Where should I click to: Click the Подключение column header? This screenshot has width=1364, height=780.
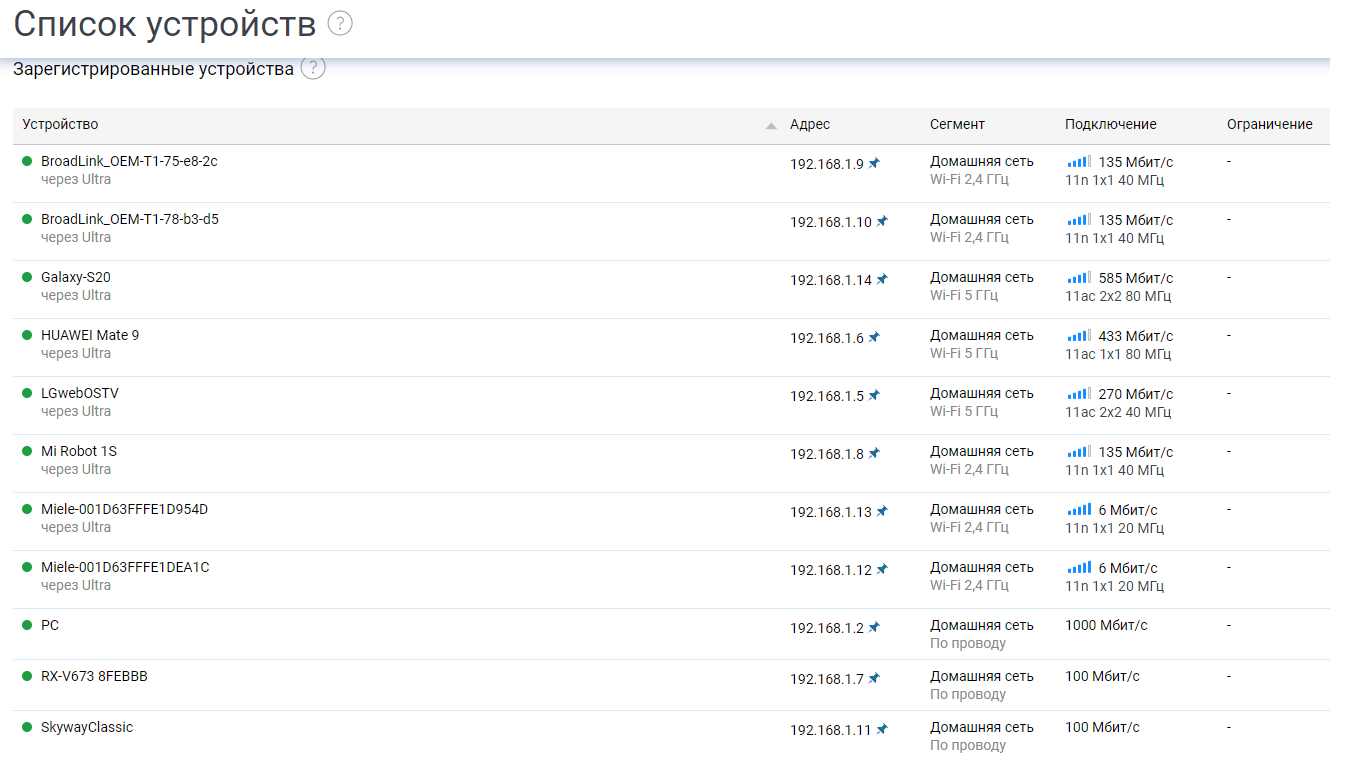pos(1110,124)
